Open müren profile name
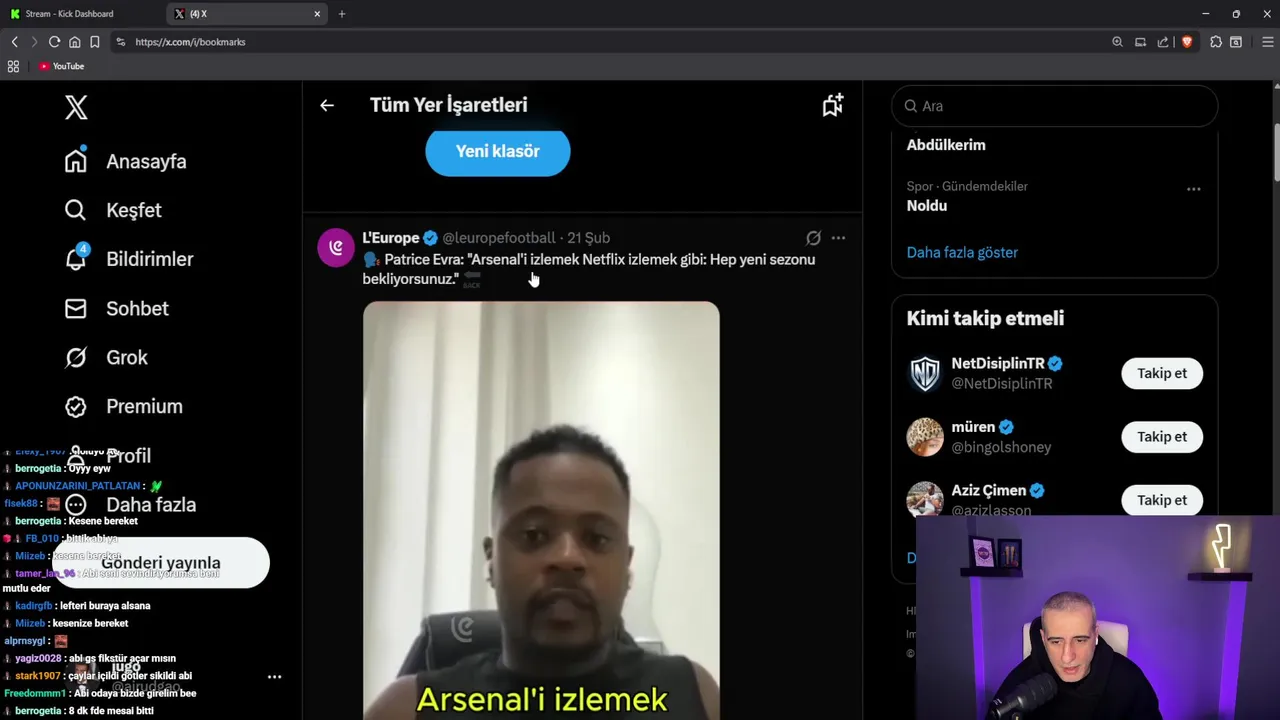This screenshot has width=1280, height=720. [973, 427]
